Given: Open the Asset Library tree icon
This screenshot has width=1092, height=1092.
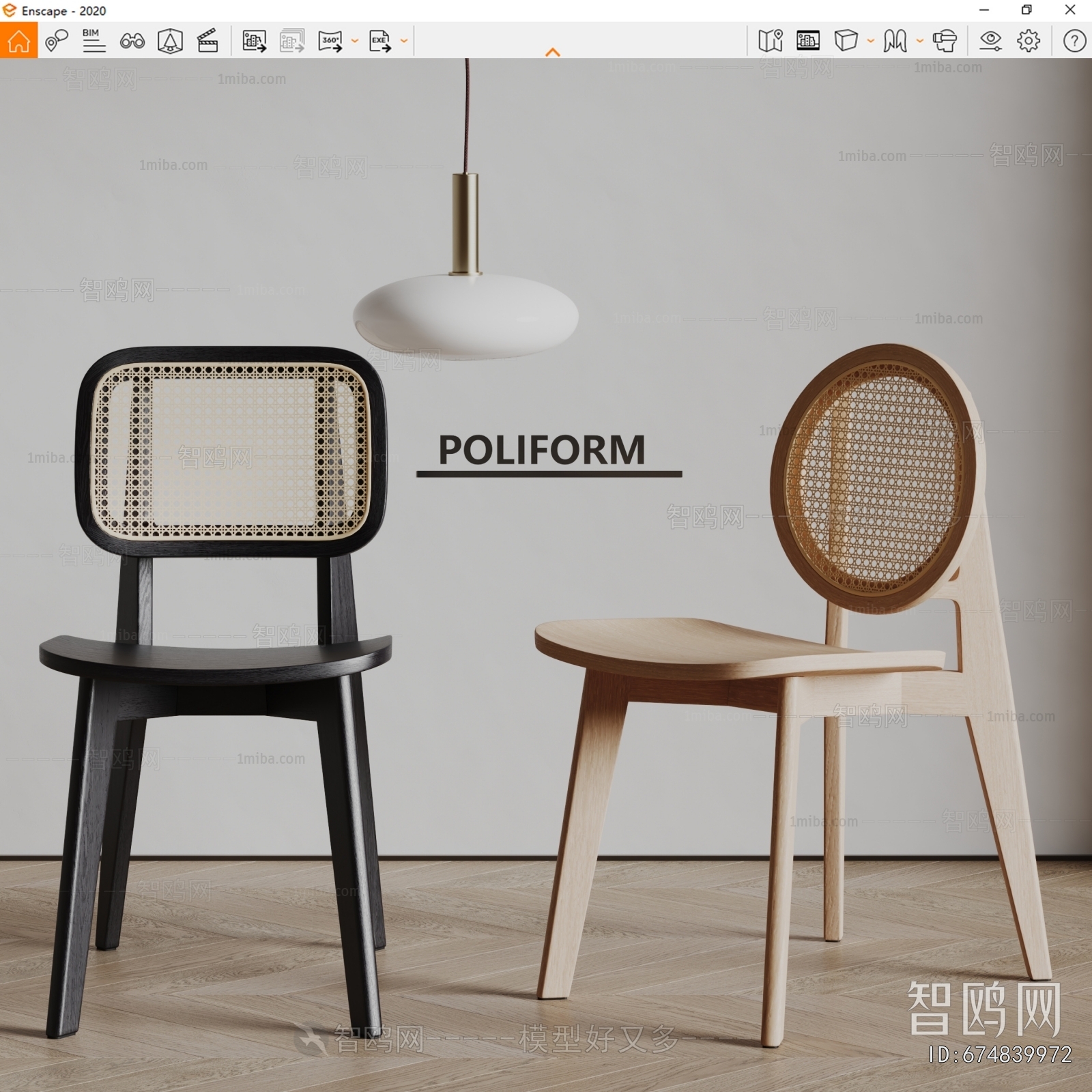Looking at the screenshot, I should coord(170,41).
